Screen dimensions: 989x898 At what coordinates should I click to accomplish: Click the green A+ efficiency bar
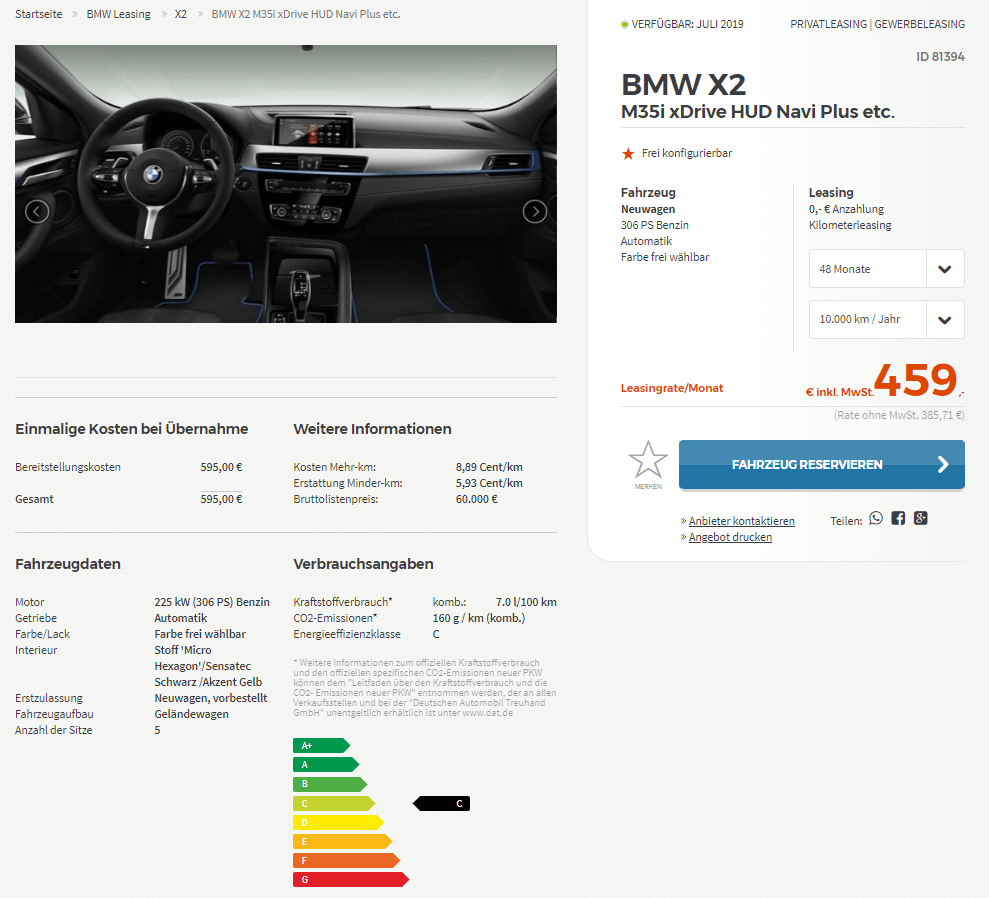(321, 745)
